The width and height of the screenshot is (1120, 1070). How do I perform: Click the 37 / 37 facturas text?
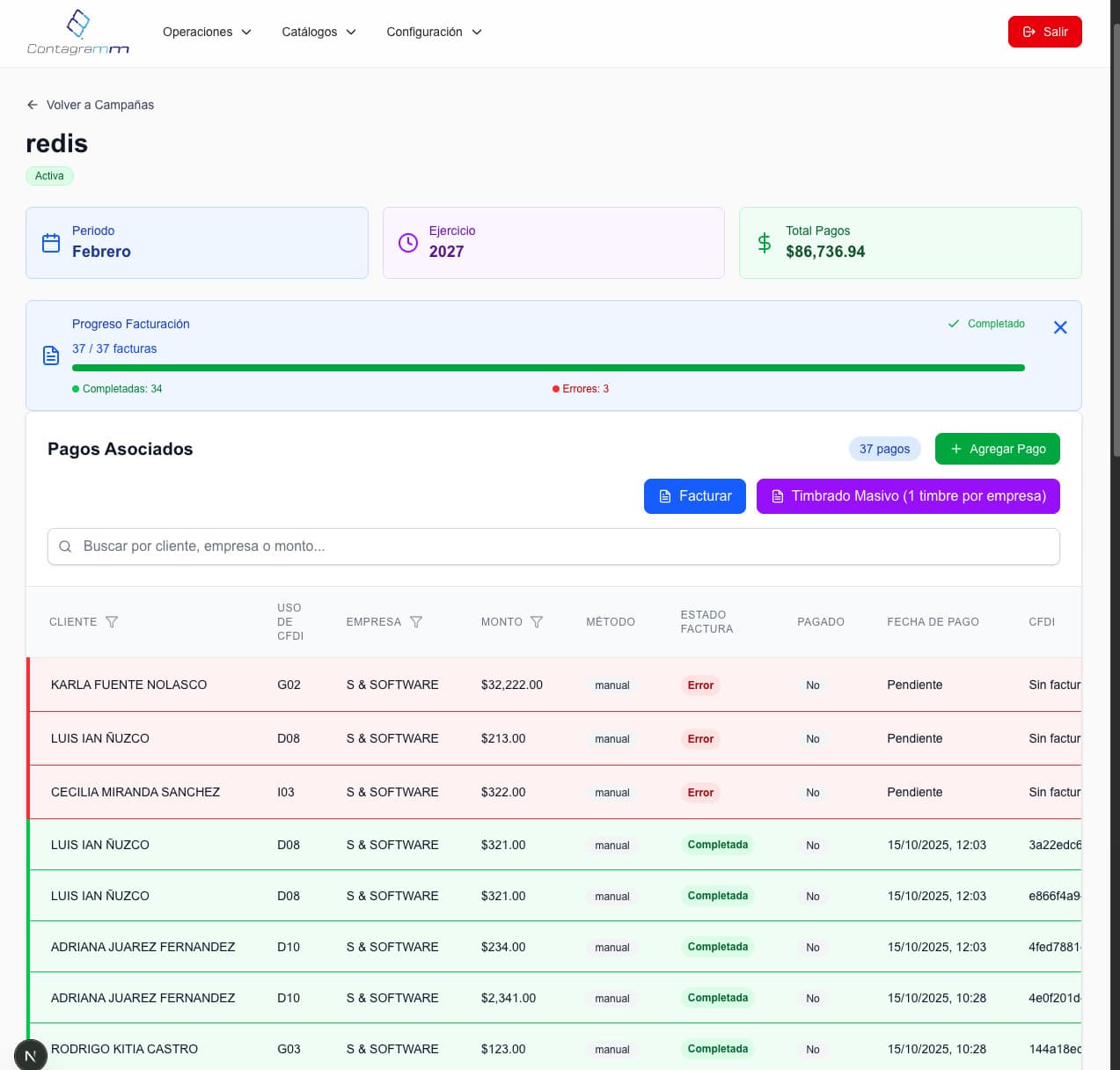(x=114, y=348)
